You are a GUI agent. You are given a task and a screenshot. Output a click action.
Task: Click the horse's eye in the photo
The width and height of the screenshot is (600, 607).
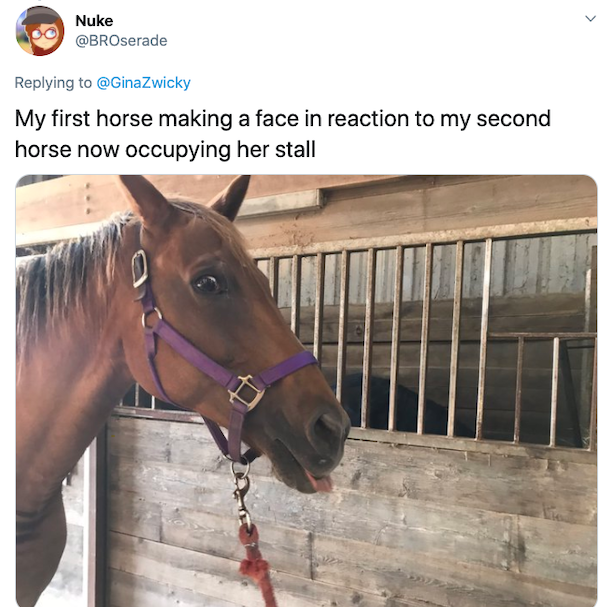coord(208,284)
